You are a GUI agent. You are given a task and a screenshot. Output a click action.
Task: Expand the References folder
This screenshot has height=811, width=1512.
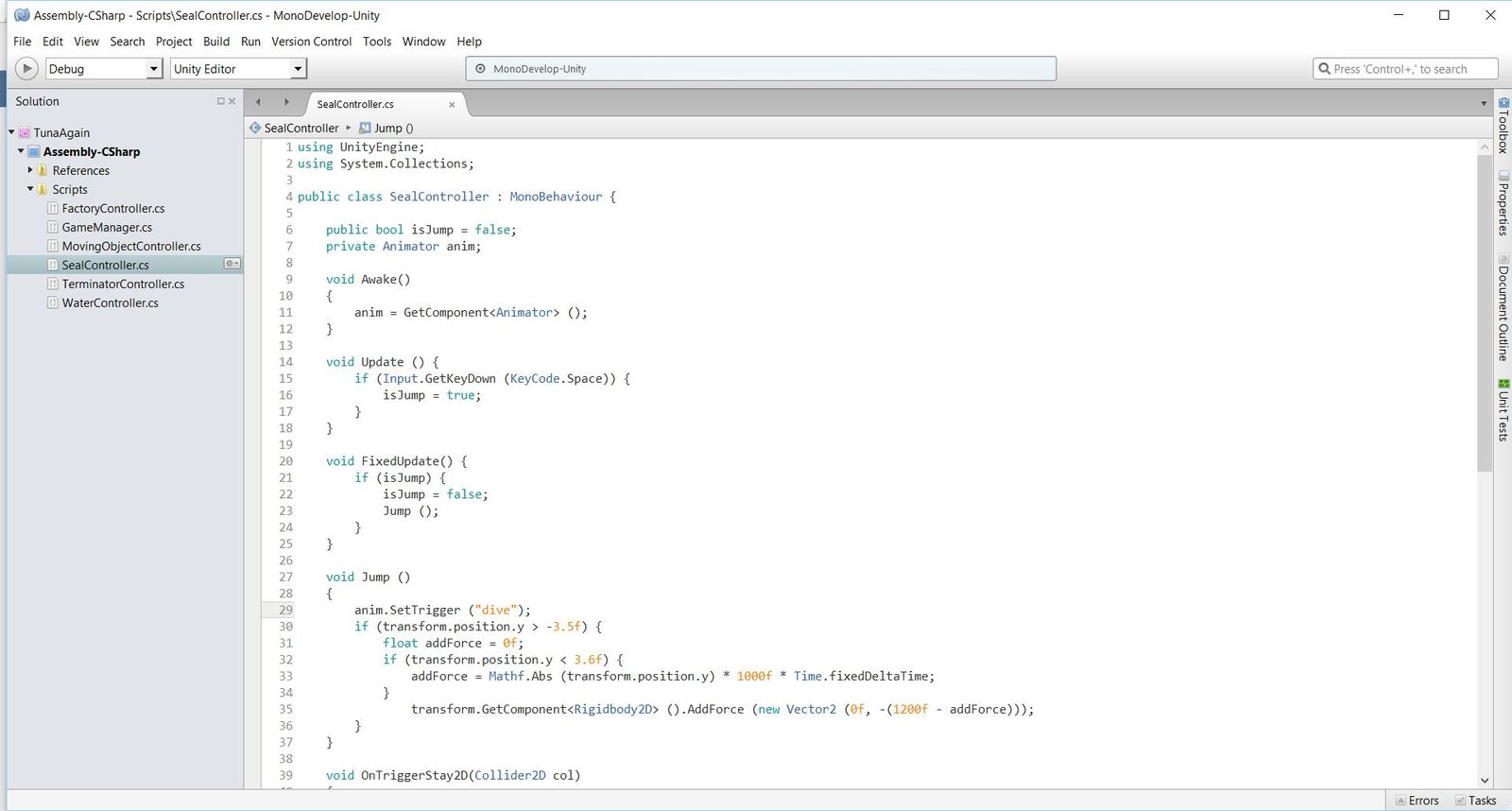click(30, 170)
